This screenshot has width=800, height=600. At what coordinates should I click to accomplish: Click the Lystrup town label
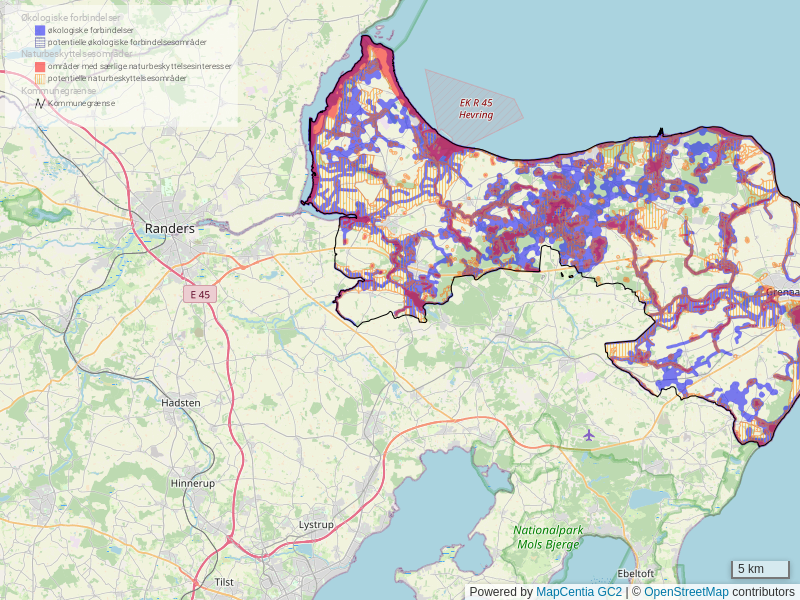tap(316, 524)
